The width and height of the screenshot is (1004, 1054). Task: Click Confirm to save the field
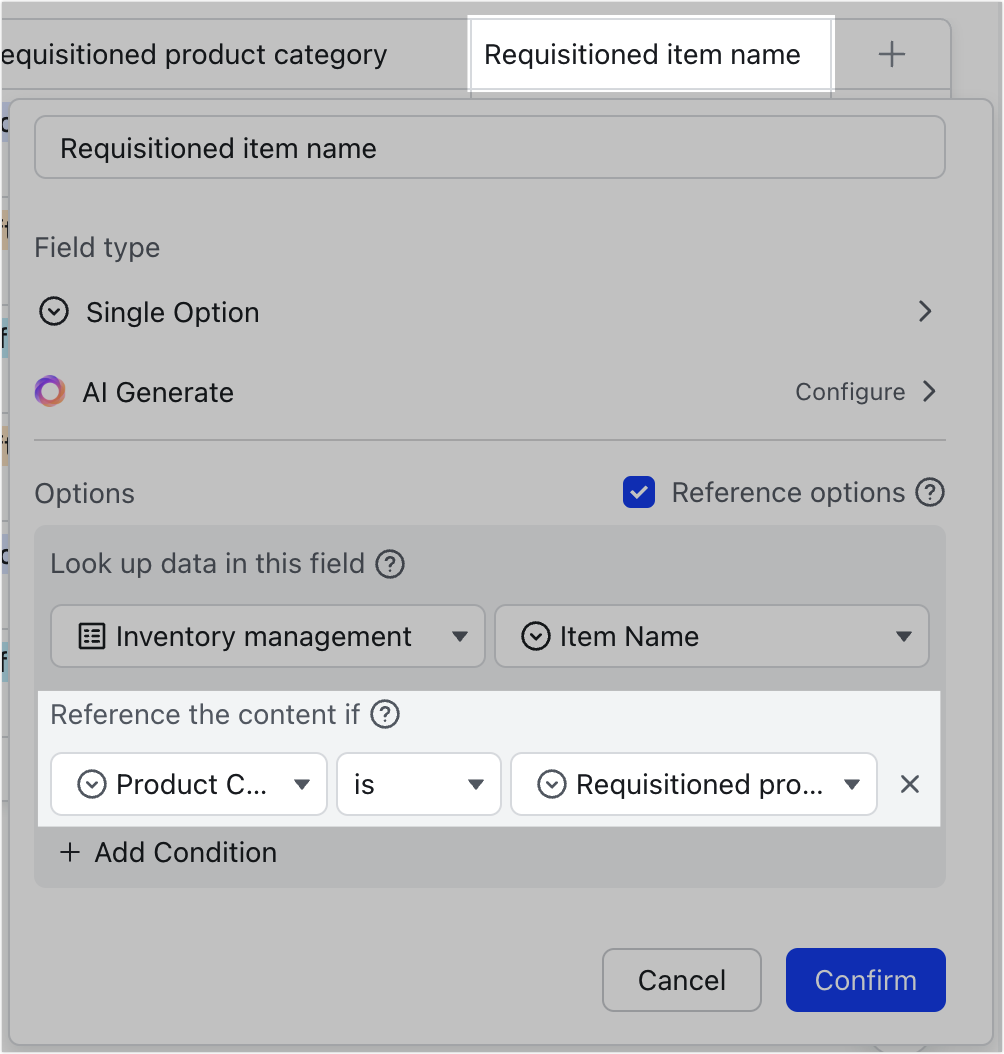[x=864, y=980]
